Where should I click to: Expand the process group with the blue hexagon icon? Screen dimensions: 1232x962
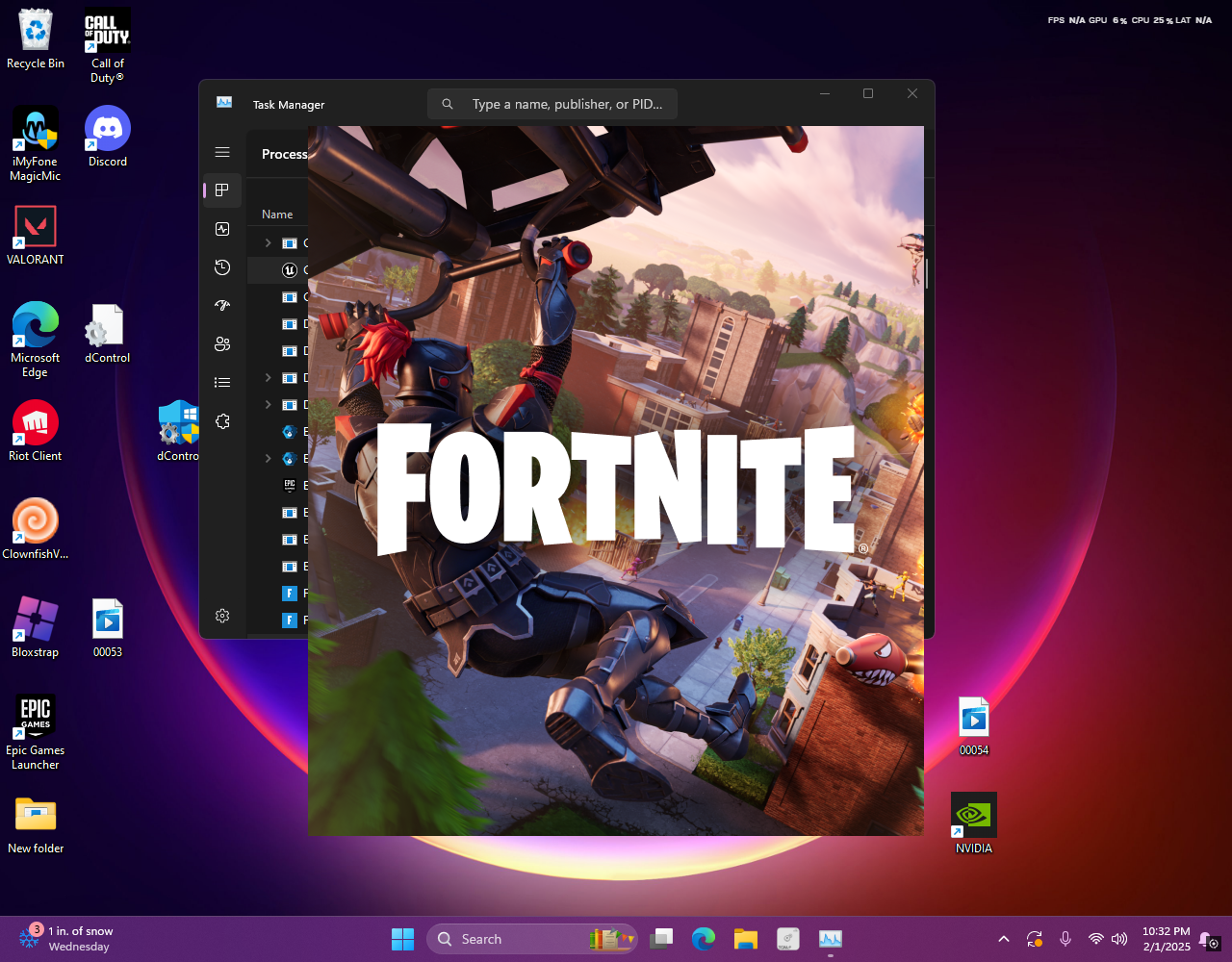tap(269, 459)
